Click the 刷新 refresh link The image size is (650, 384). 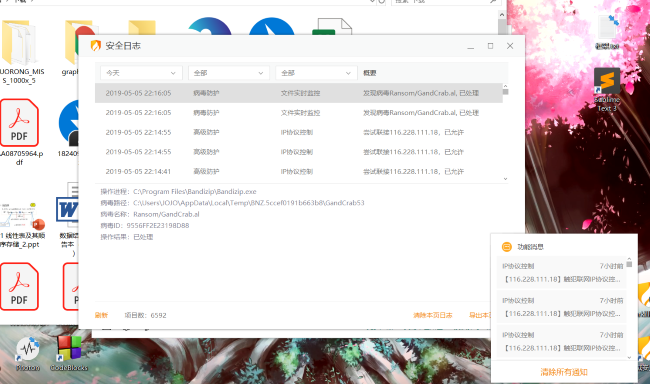coord(101,315)
